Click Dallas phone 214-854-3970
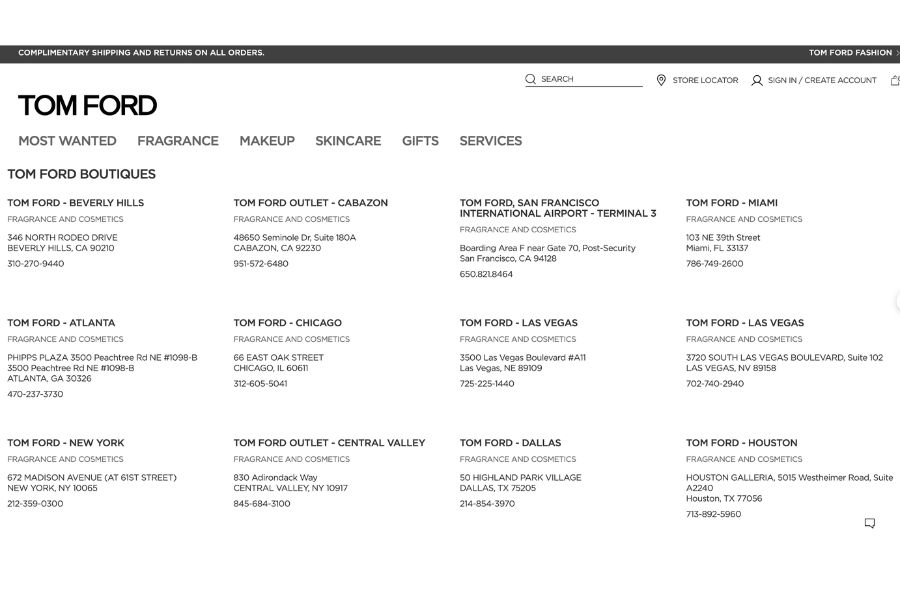This screenshot has width=900, height=600. pos(487,504)
